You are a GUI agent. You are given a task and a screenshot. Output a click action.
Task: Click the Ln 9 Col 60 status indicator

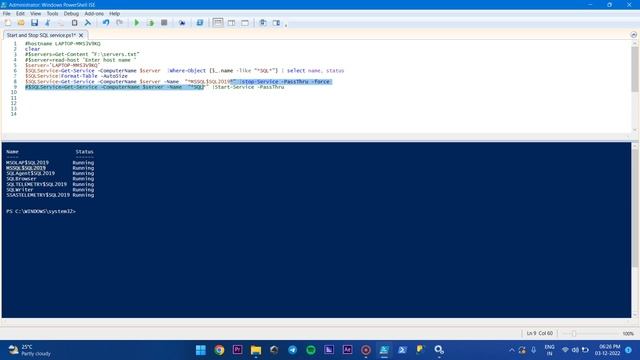tap(540, 333)
